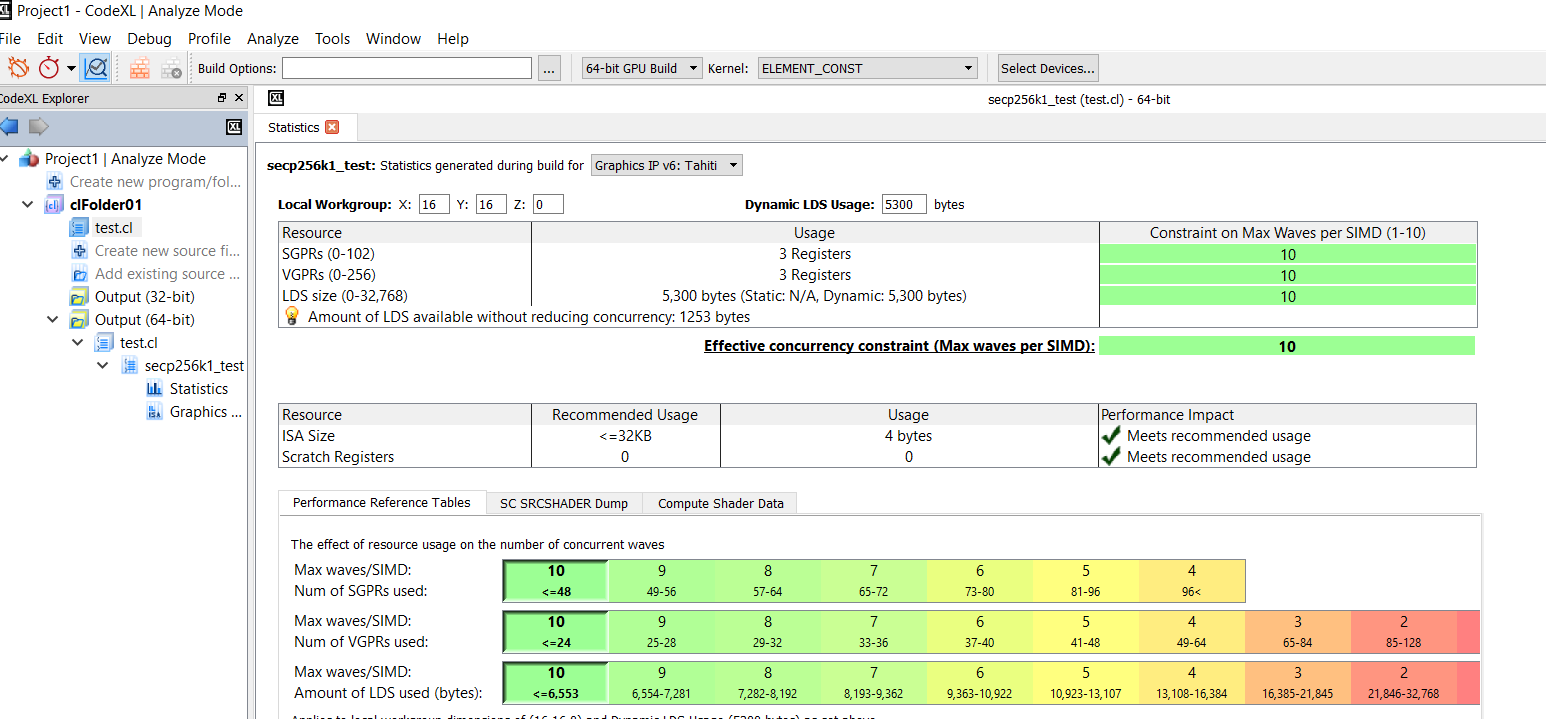Viewport: 1546px width, 719px height.
Task: Select the Graphics ISA node in explorer tree
Action: pos(205,412)
